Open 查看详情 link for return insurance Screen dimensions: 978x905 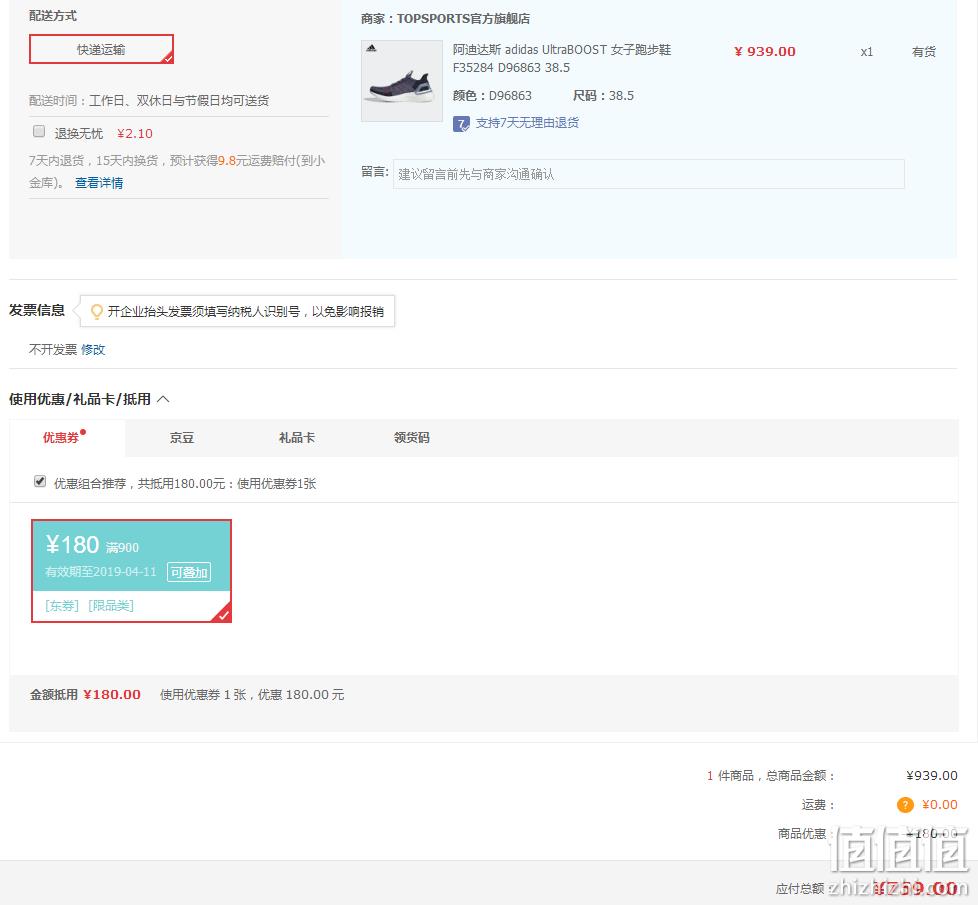click(x=99, y=183)
